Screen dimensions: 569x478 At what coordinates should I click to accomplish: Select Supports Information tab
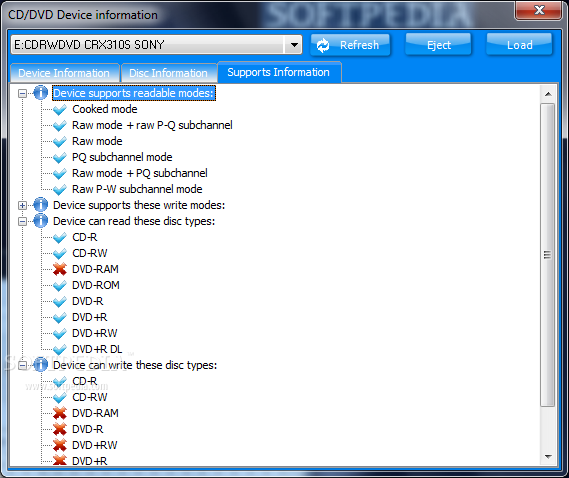(279, 72)
